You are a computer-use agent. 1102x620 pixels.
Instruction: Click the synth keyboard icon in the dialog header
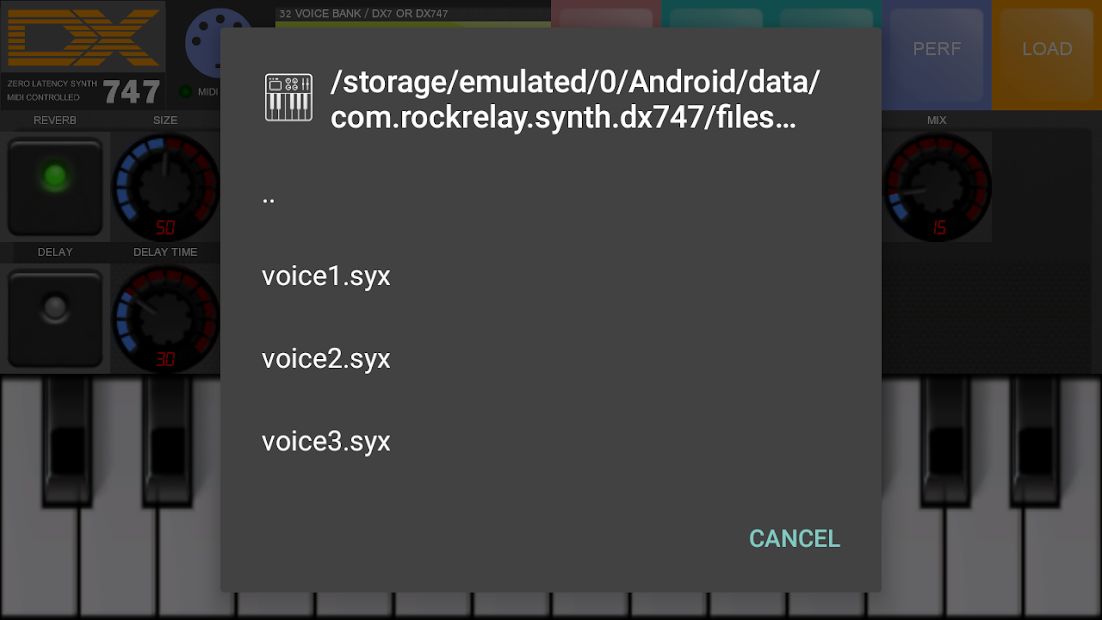288,98
